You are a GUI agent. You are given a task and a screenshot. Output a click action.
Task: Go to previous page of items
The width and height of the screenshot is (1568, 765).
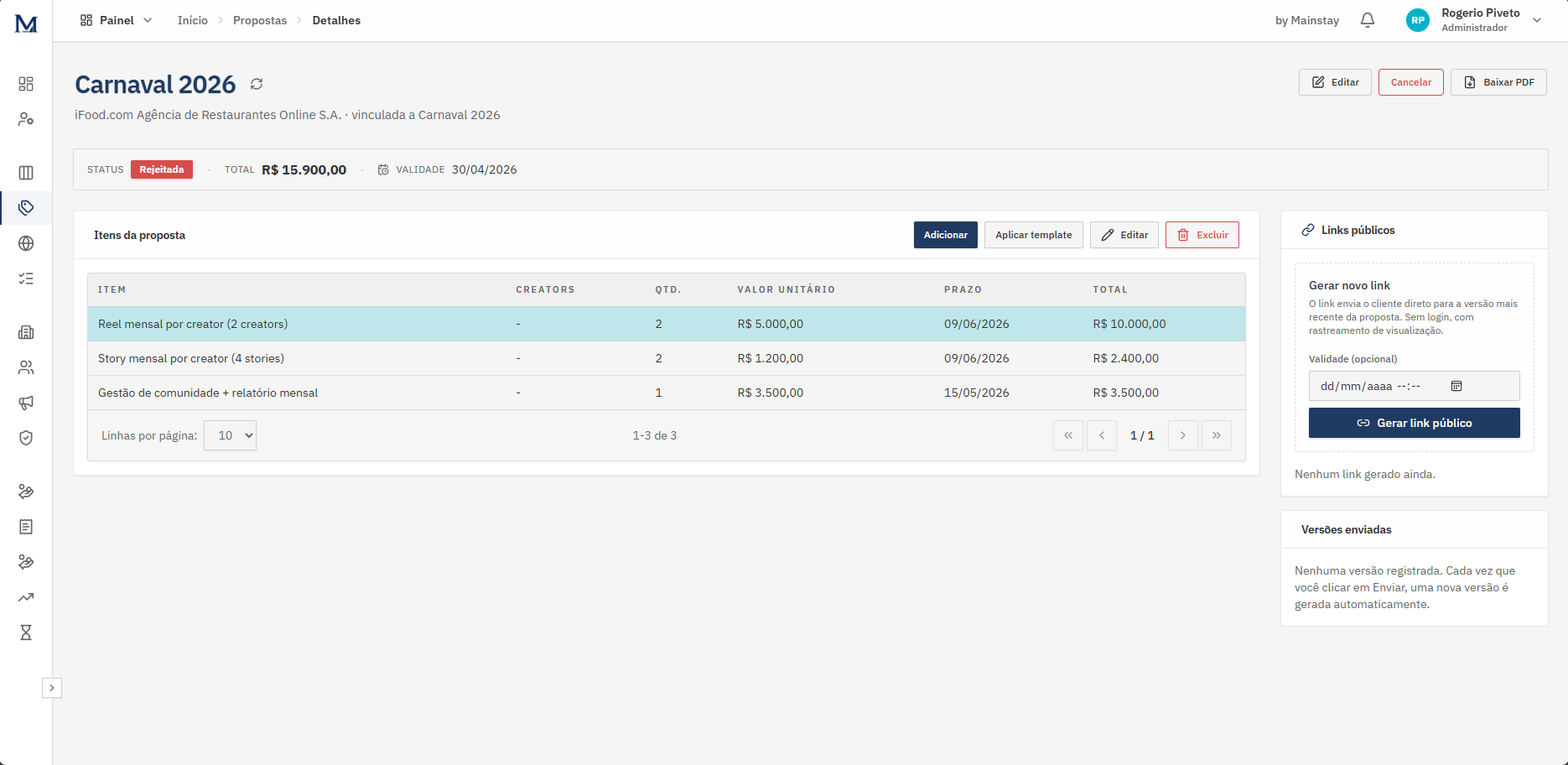[1102, 435]
